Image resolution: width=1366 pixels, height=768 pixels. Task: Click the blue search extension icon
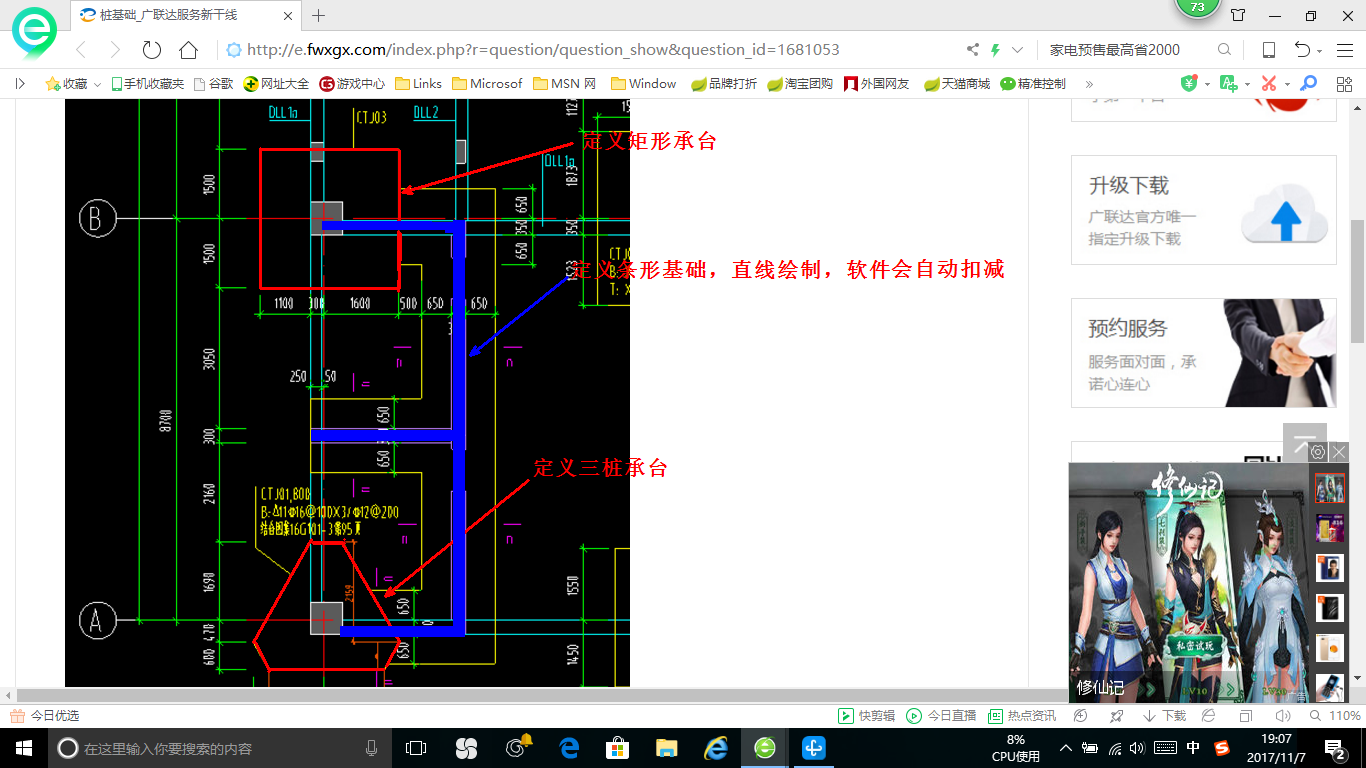point(1308,84)
